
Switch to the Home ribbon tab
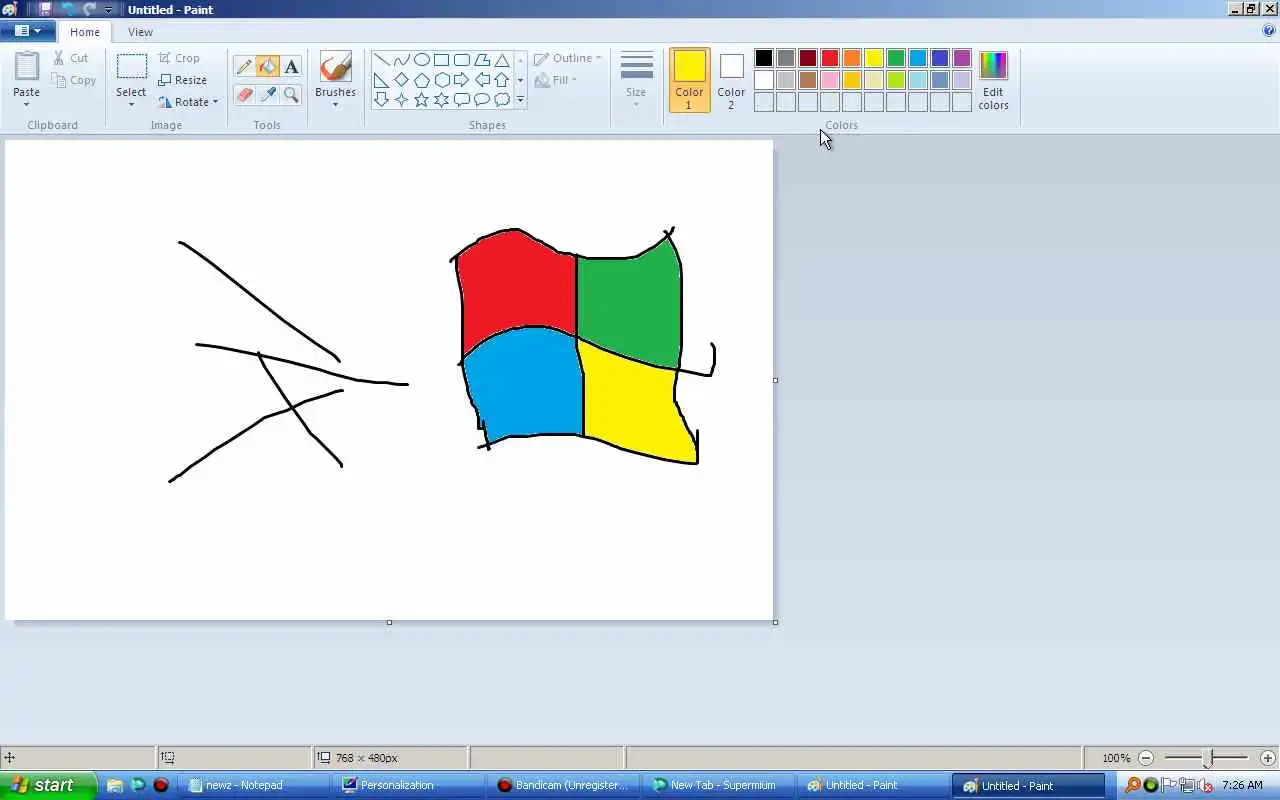(x=85, y=32)
